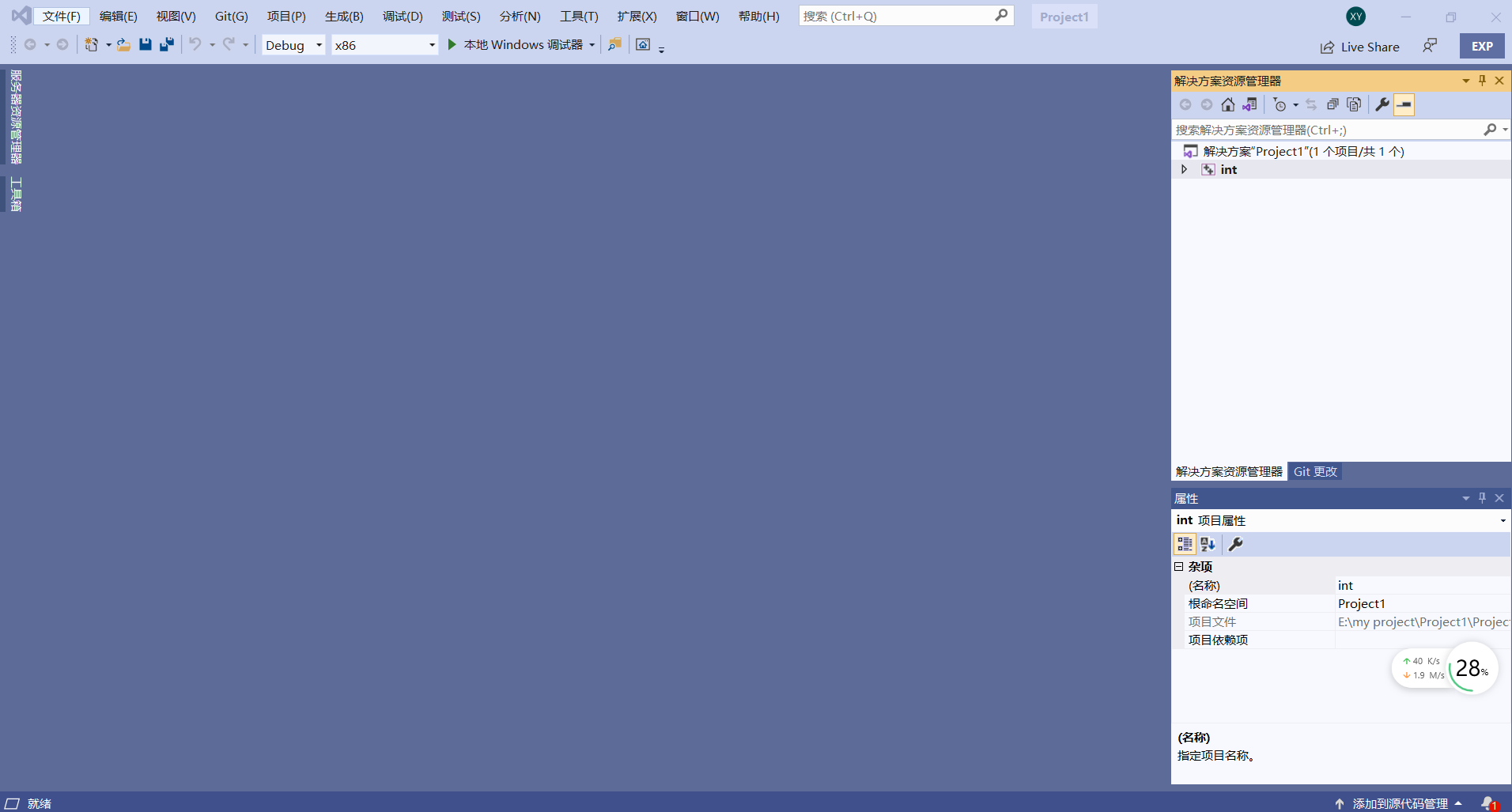Click the Navigate Backward toolbar icon
The width and height of the screenshot is (1512, 812).
[30, 45]
